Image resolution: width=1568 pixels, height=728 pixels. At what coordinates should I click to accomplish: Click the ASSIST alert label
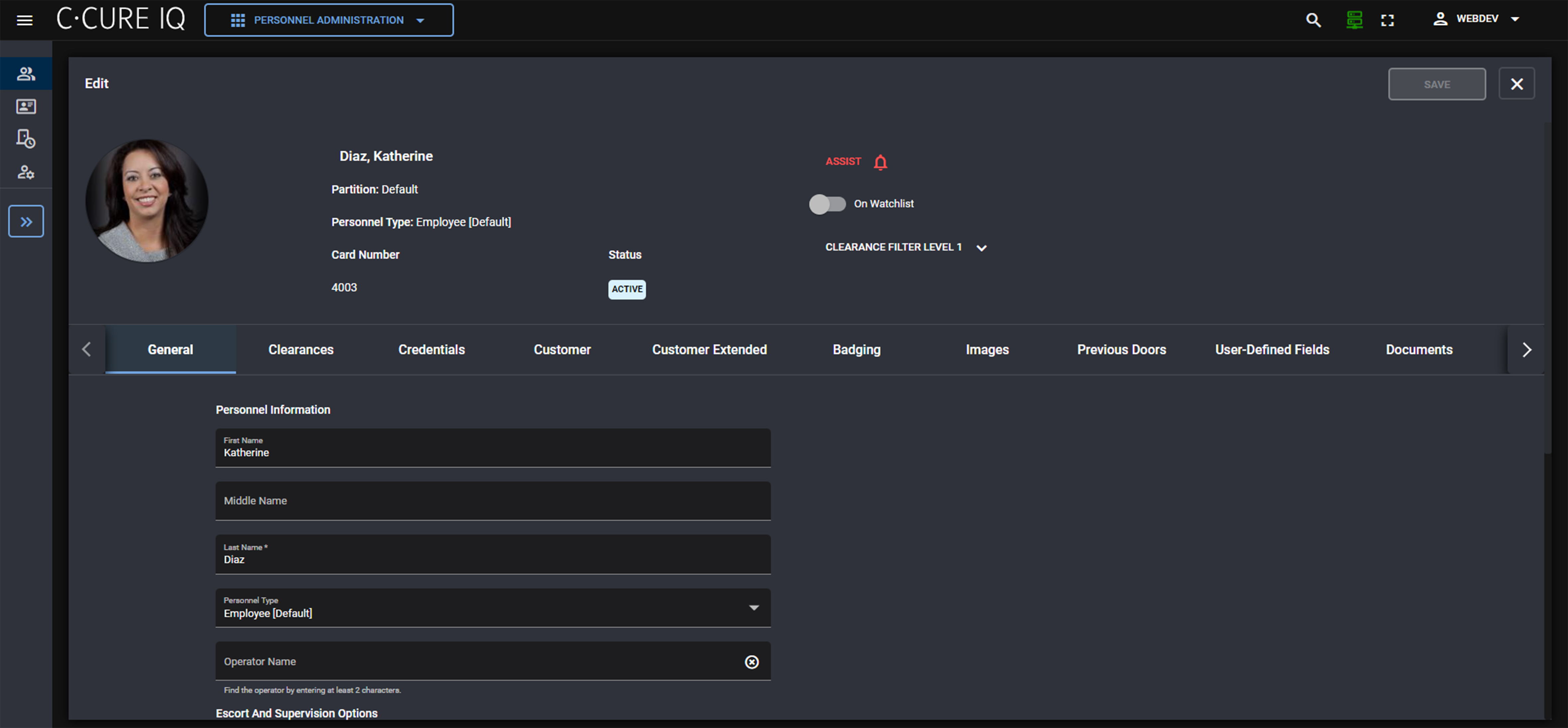[843, 161]
